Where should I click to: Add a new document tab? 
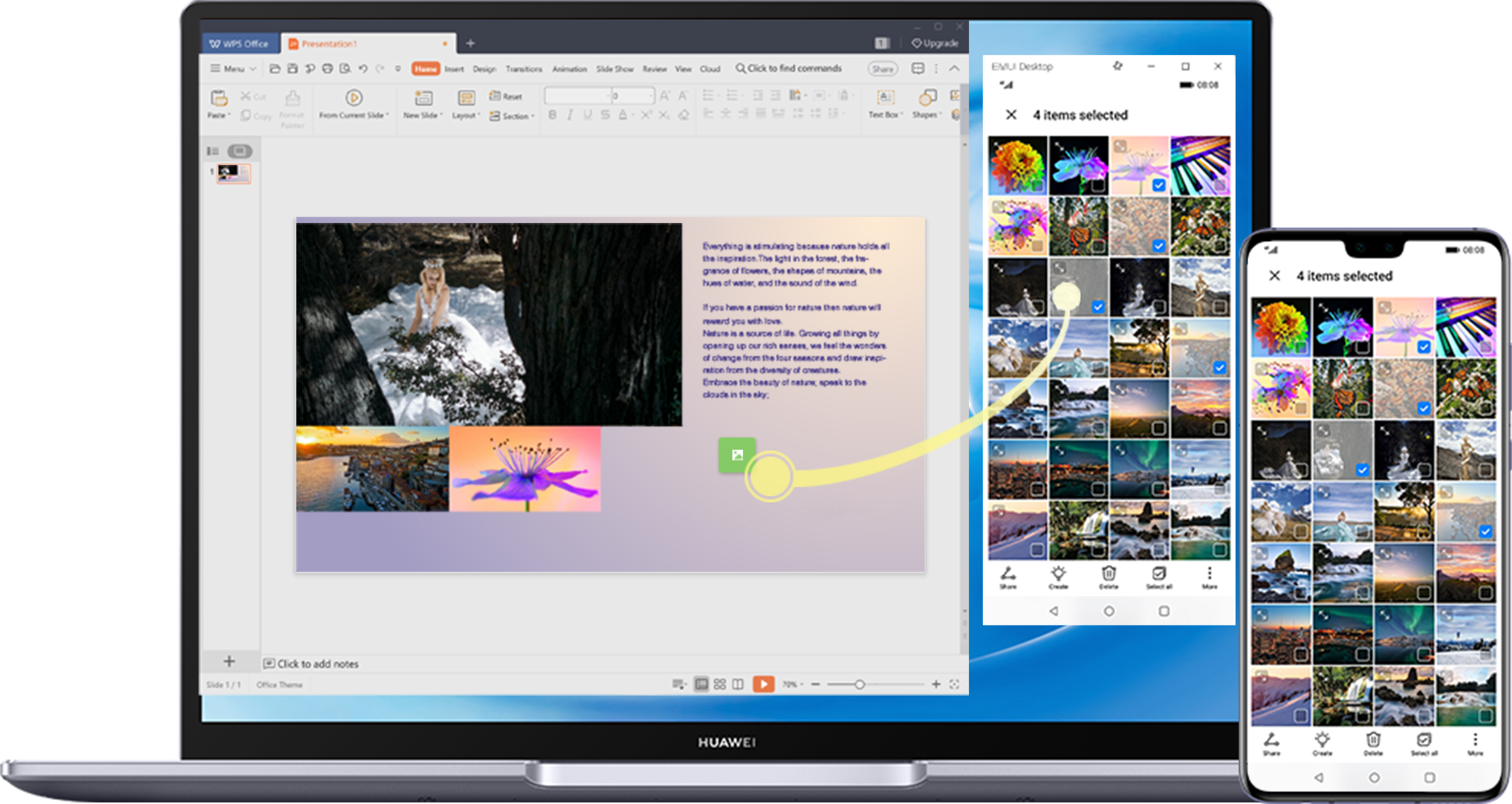coord(470,44)
